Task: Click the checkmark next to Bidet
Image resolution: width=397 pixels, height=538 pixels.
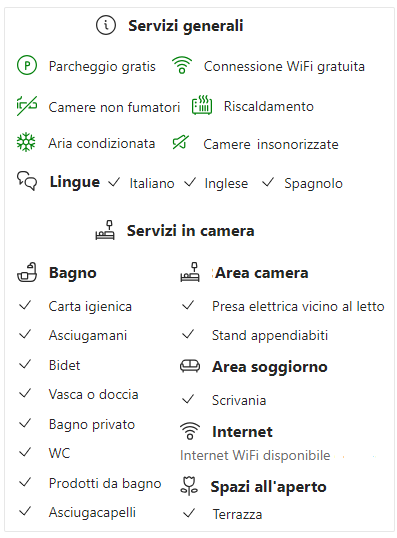Action: point(25,364)
